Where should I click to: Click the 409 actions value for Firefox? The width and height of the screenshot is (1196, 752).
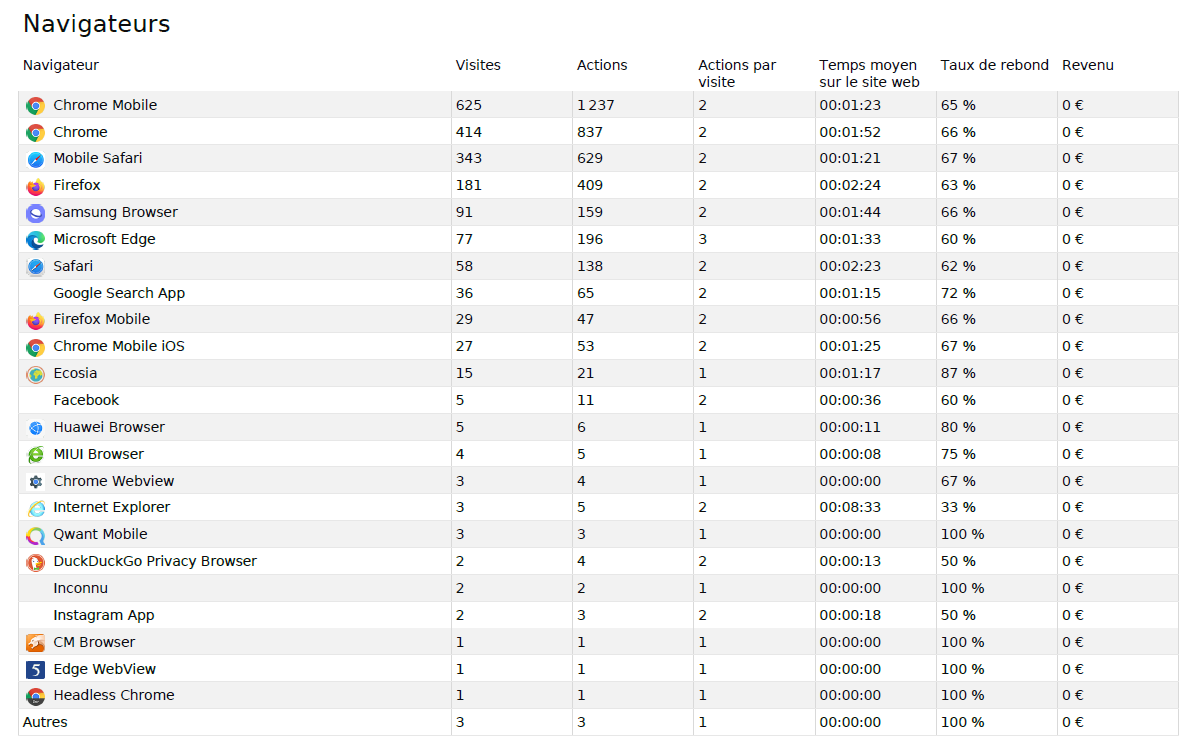pos(590,185)
